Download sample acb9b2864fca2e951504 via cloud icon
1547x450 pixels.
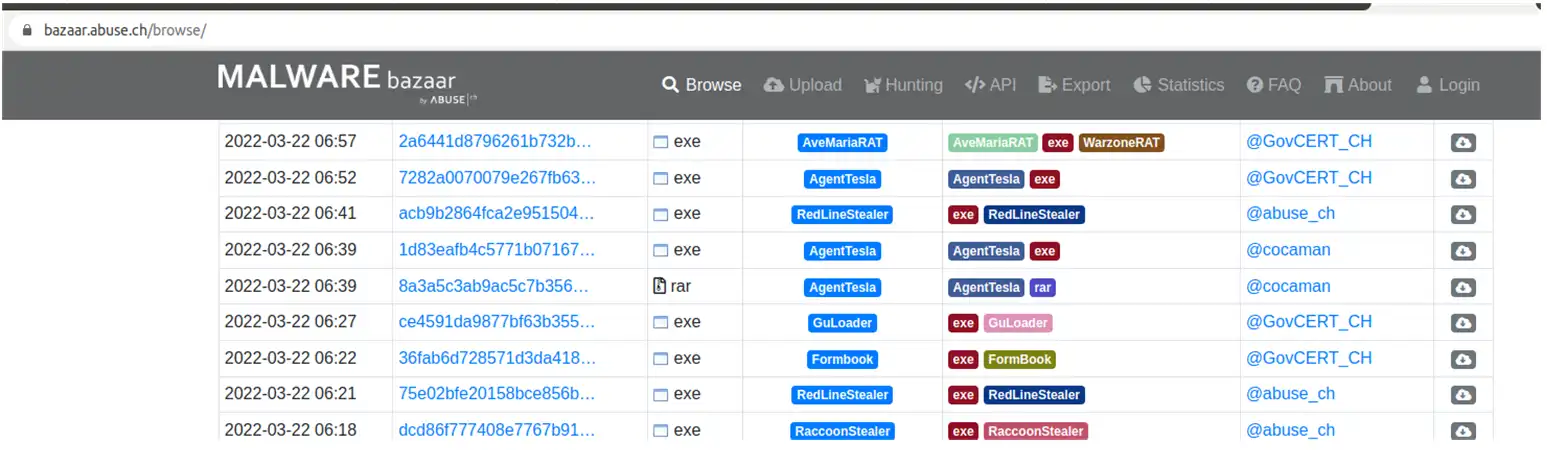(x=1463, y=215)
